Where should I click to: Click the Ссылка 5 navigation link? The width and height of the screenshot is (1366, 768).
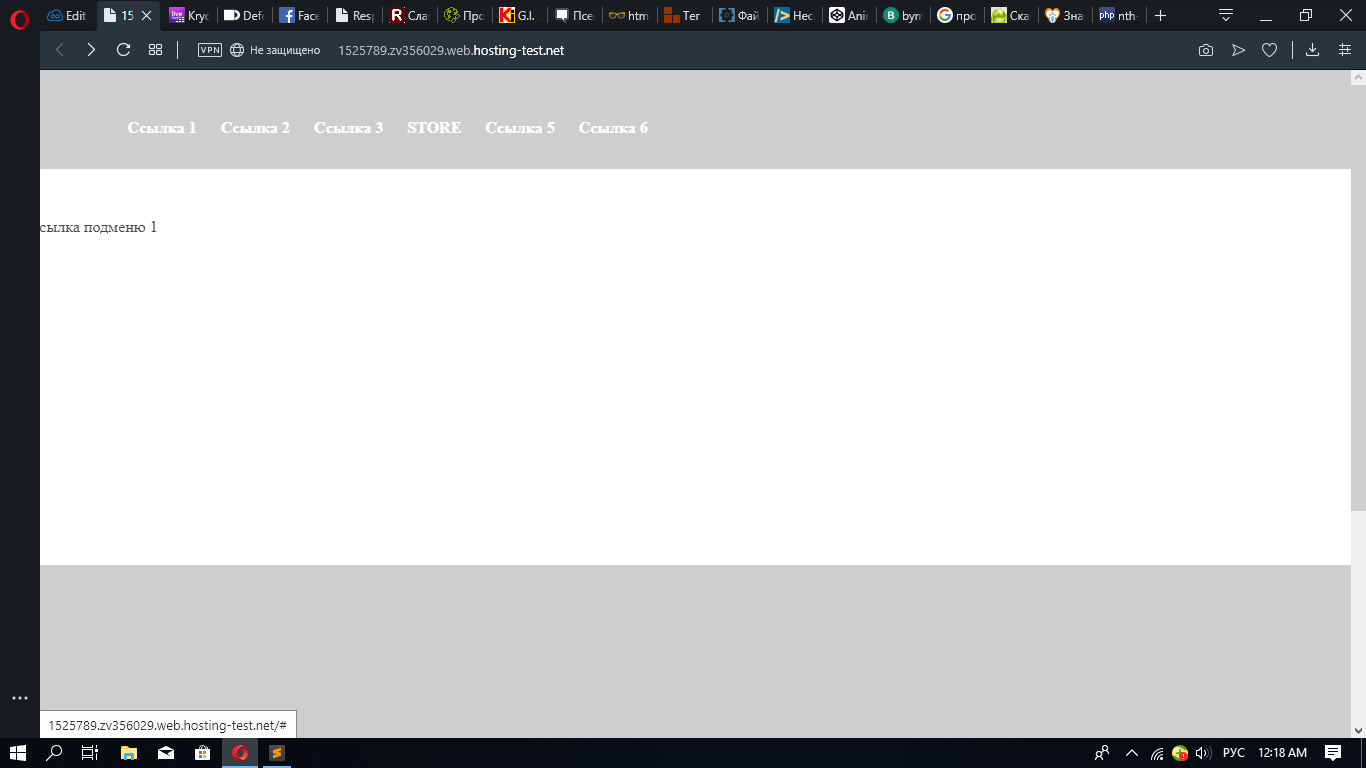pyautogui.click(x=520, y=128)
